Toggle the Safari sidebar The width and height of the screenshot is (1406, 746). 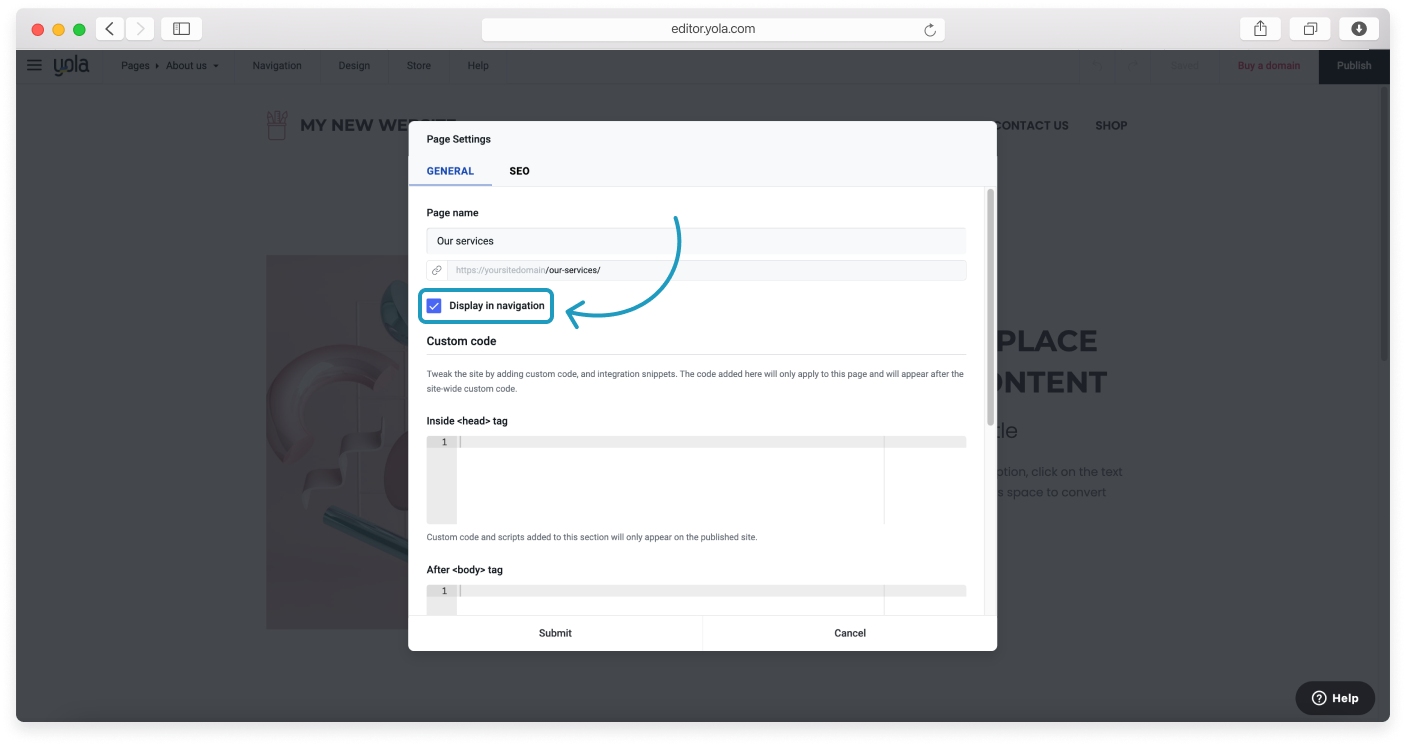coord(181,29)
